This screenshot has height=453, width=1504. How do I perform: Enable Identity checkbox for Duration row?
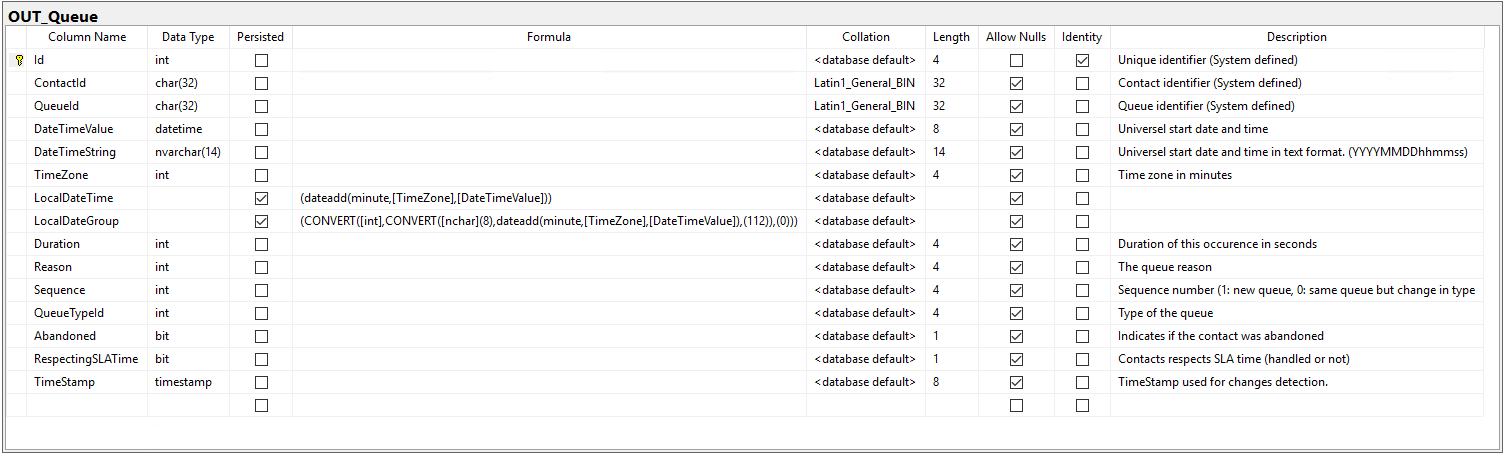[x=1082, y=244]
